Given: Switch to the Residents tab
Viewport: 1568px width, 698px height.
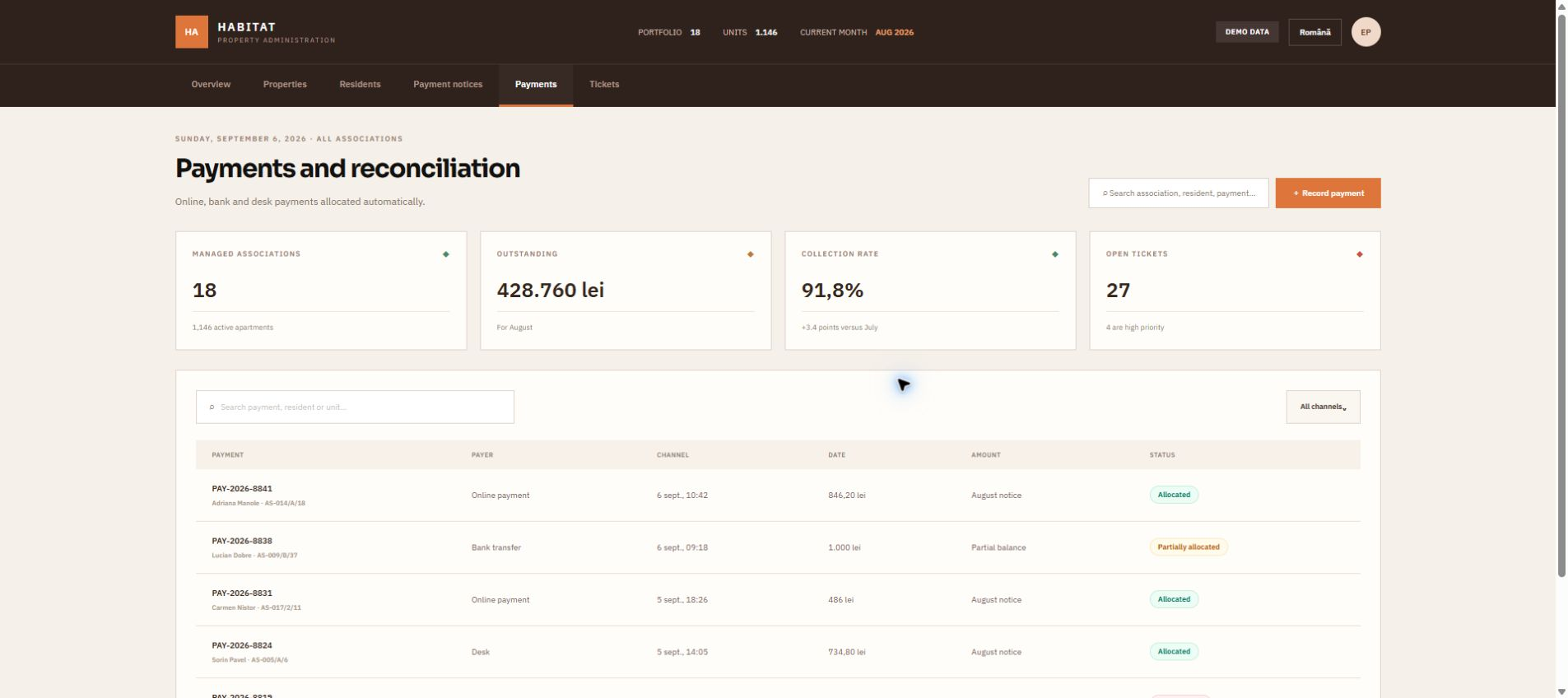Looking at the screenshot, I should click(360, 84).
